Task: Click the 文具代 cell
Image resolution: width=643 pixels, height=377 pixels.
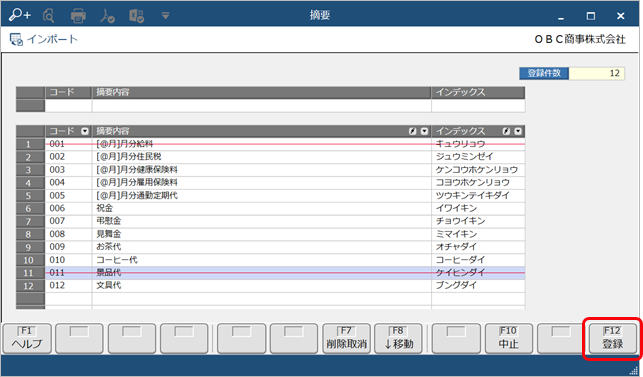Action: tap(262, 286)
